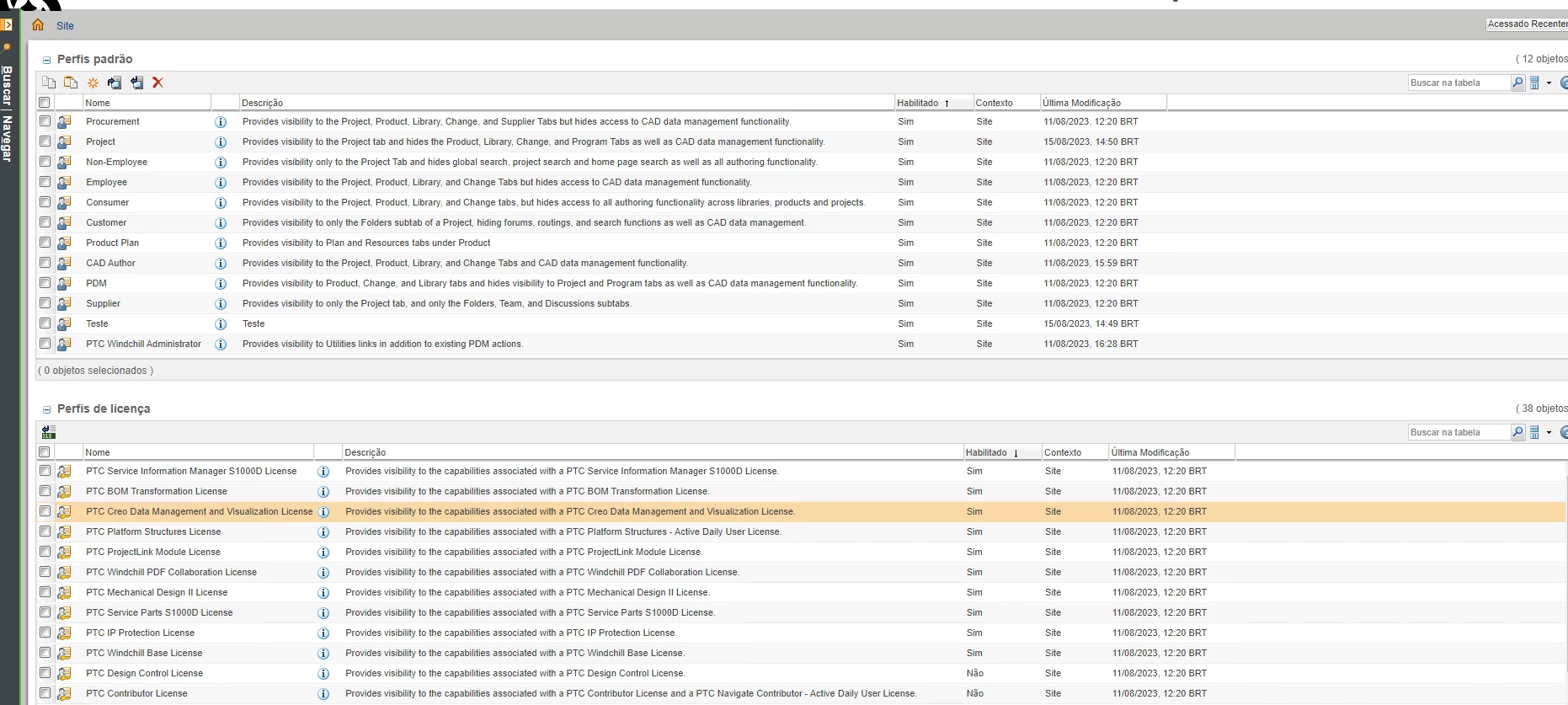
Task: Open info icon for Non-Employee profile
Action: (x=221, y=163)
